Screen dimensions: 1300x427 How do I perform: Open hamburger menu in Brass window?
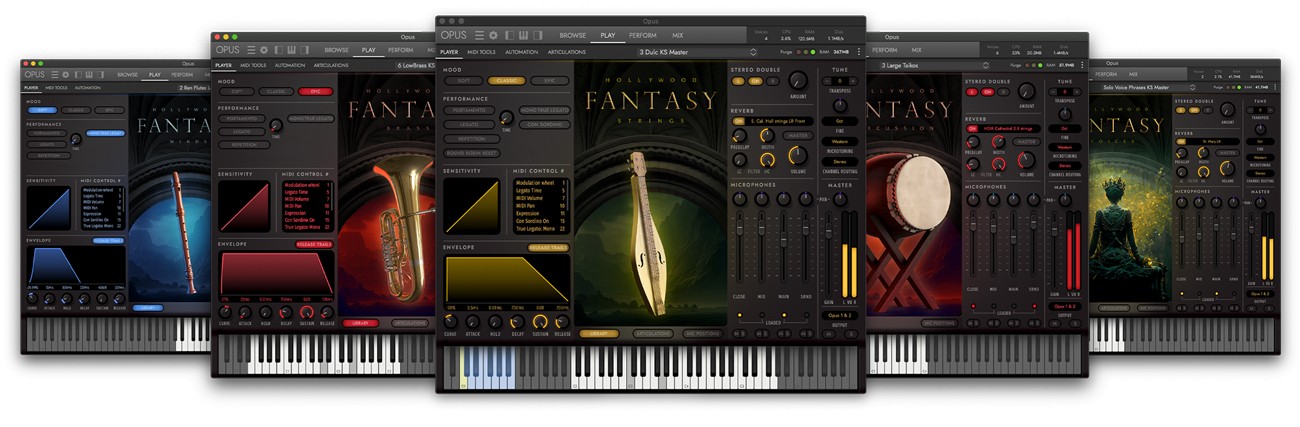tap(251, 50)
